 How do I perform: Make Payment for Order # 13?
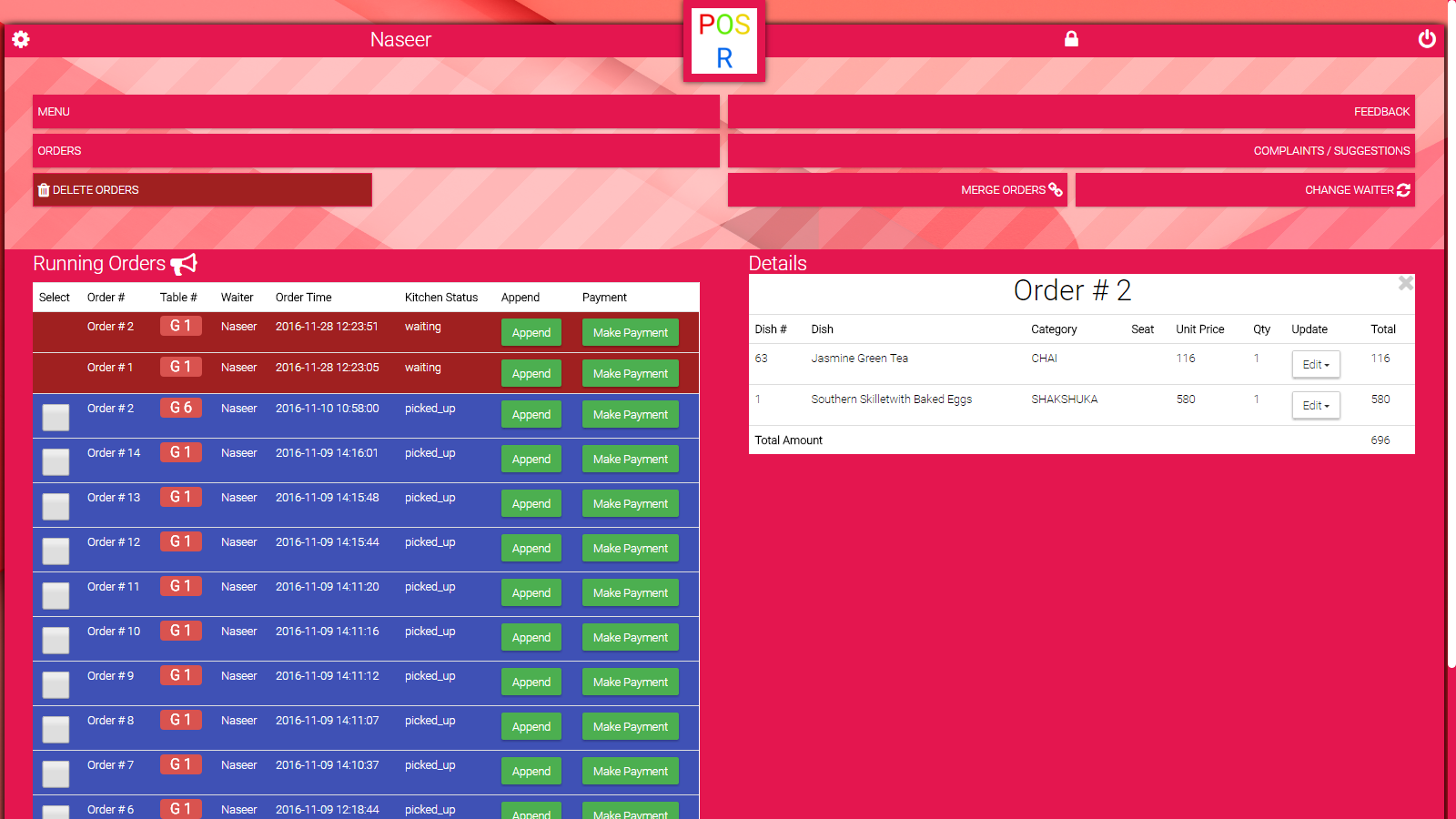pos(630,504)
